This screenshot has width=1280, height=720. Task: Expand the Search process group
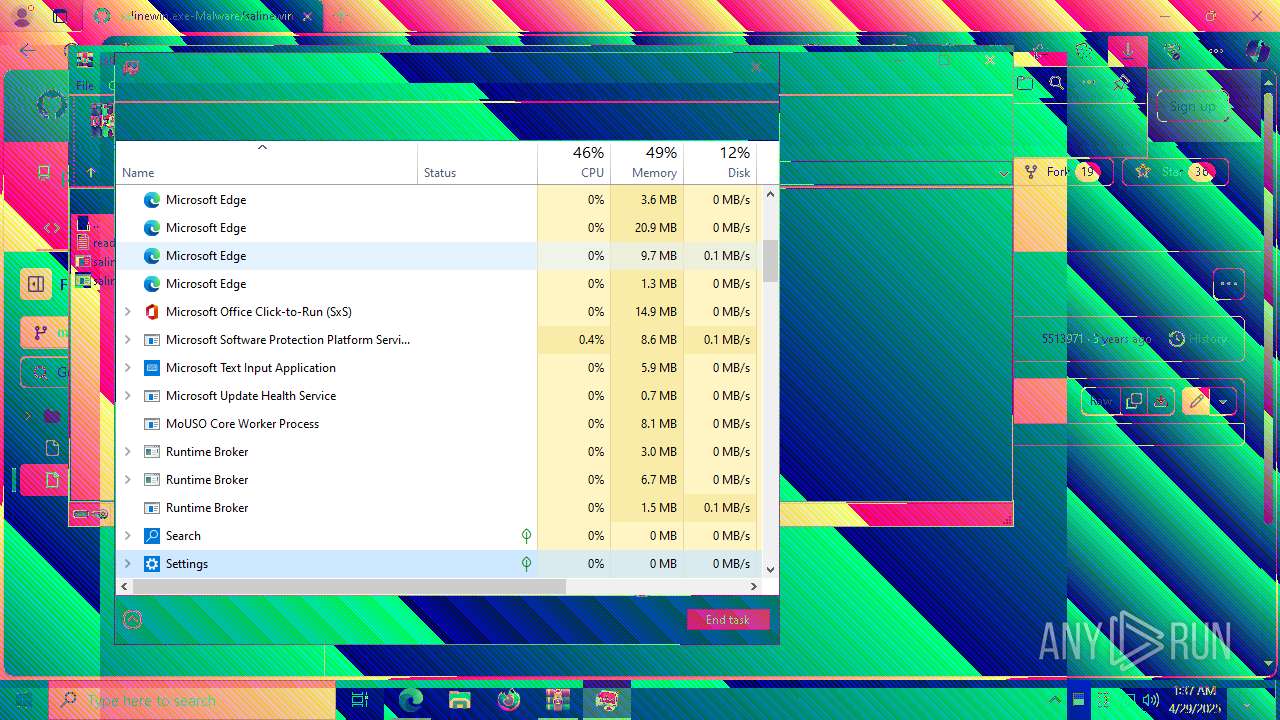[127, 536]
